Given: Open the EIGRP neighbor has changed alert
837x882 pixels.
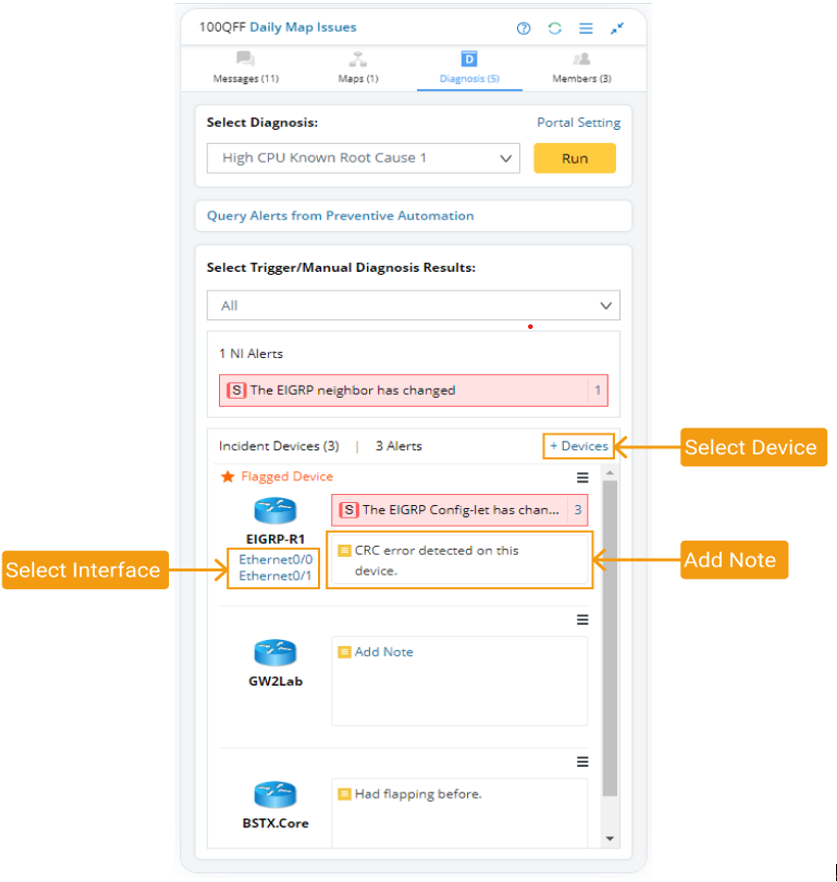Looking at the screenshot, I should (x=413, y=390).
